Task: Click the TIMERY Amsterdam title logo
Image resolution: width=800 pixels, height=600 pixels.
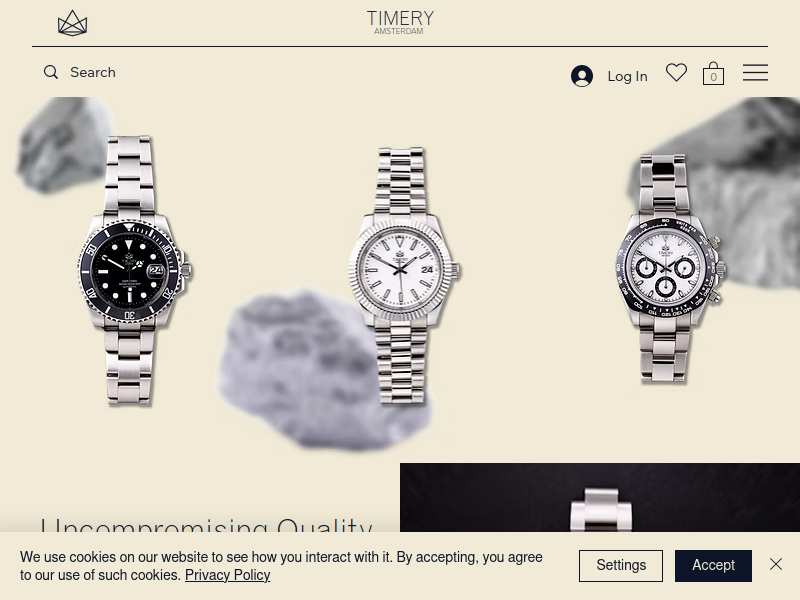Action: click(x=400, y=22)
